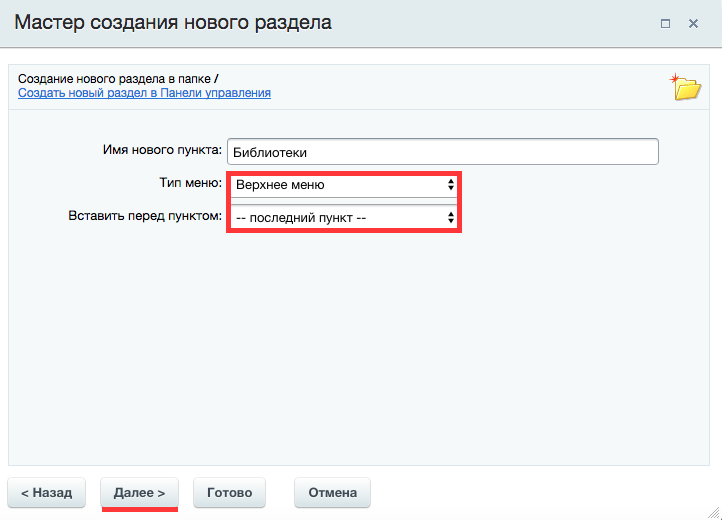Click the stepper arrows on 'Верхнее меню' select
This screenshot has width=722, height=520.
tap(451, 185)
